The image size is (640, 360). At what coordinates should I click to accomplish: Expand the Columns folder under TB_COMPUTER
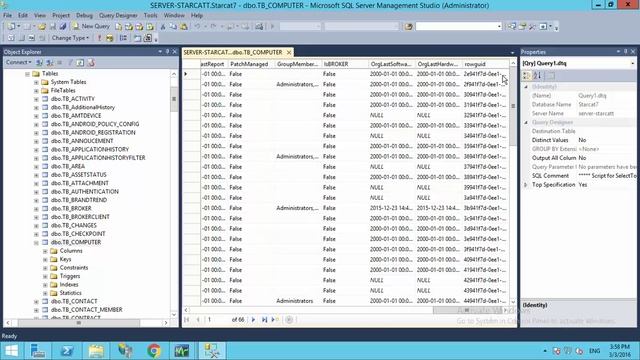(x=45, y=251)
